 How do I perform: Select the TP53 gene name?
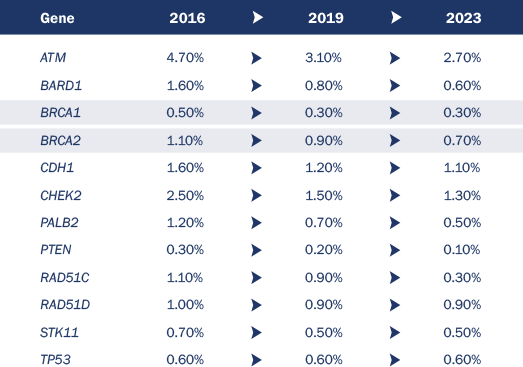point(55,360)
